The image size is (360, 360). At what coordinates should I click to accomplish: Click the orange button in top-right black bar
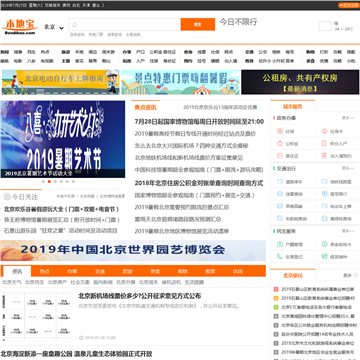point(349,5)
